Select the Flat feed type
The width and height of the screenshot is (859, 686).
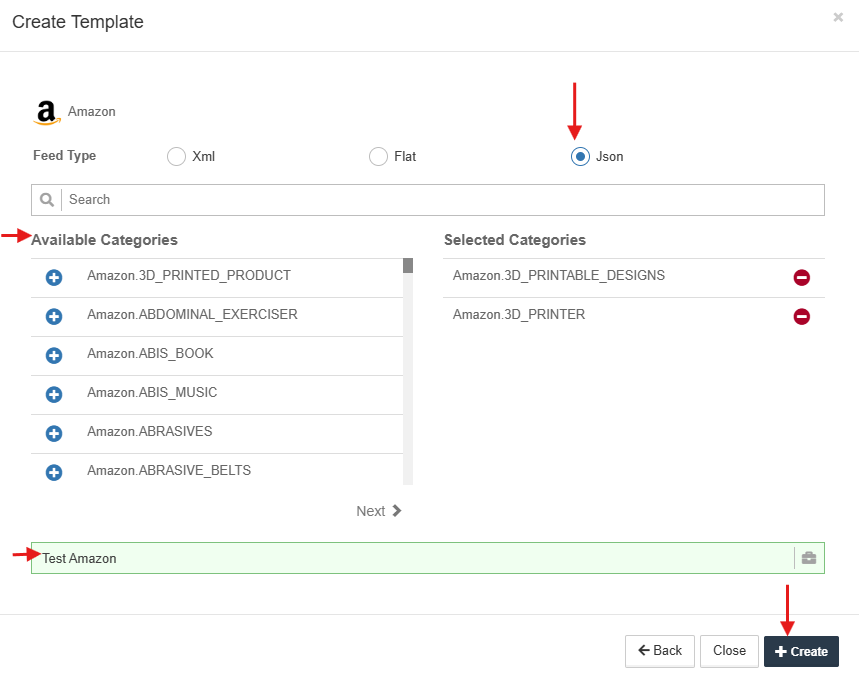coord(378,156)
